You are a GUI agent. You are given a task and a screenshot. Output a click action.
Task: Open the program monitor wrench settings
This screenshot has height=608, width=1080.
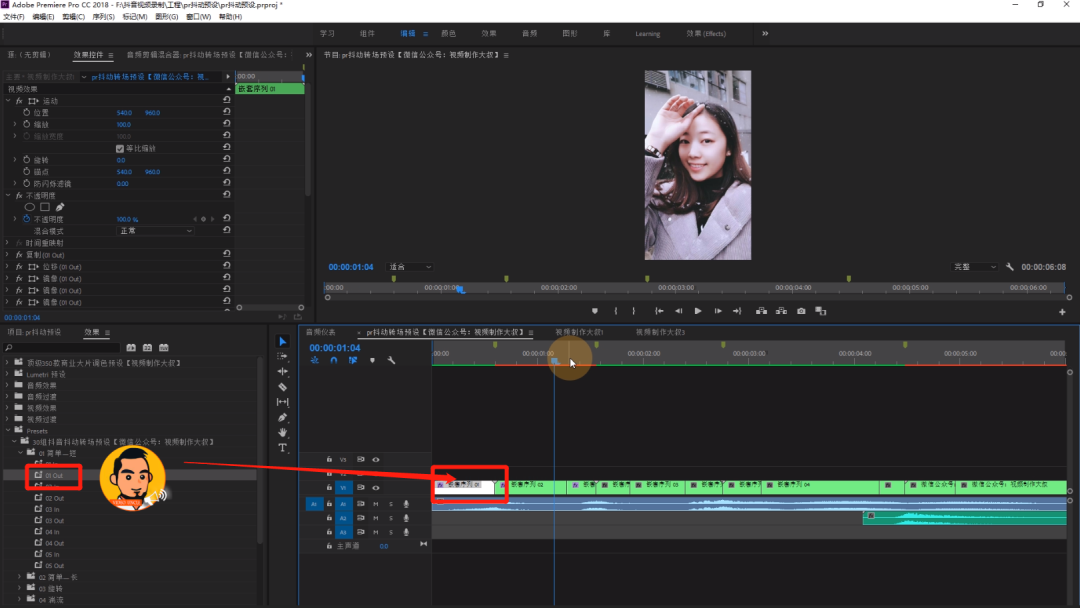pos(1010,267)
